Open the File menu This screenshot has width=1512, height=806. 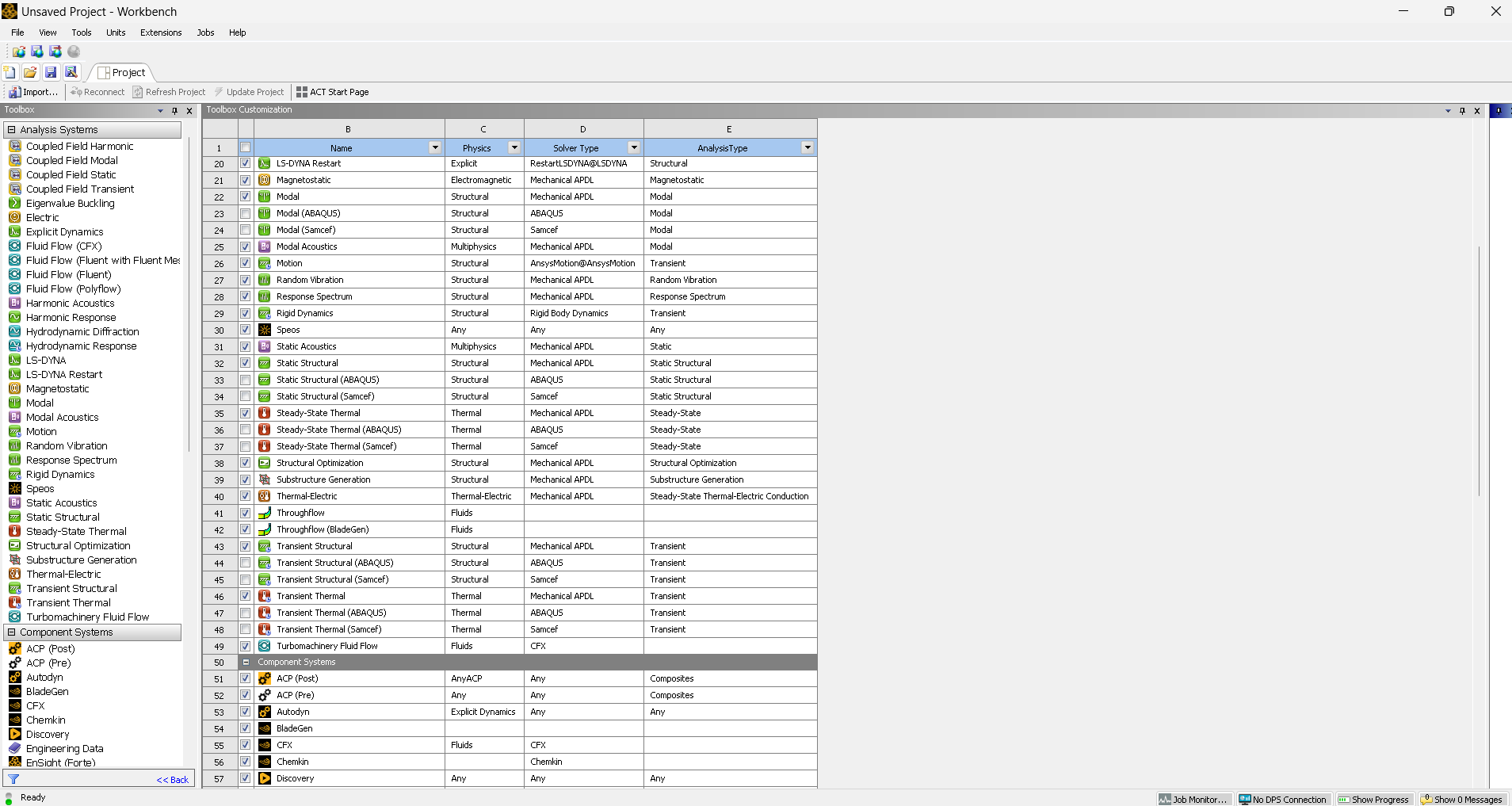click(x=17, y=32)
